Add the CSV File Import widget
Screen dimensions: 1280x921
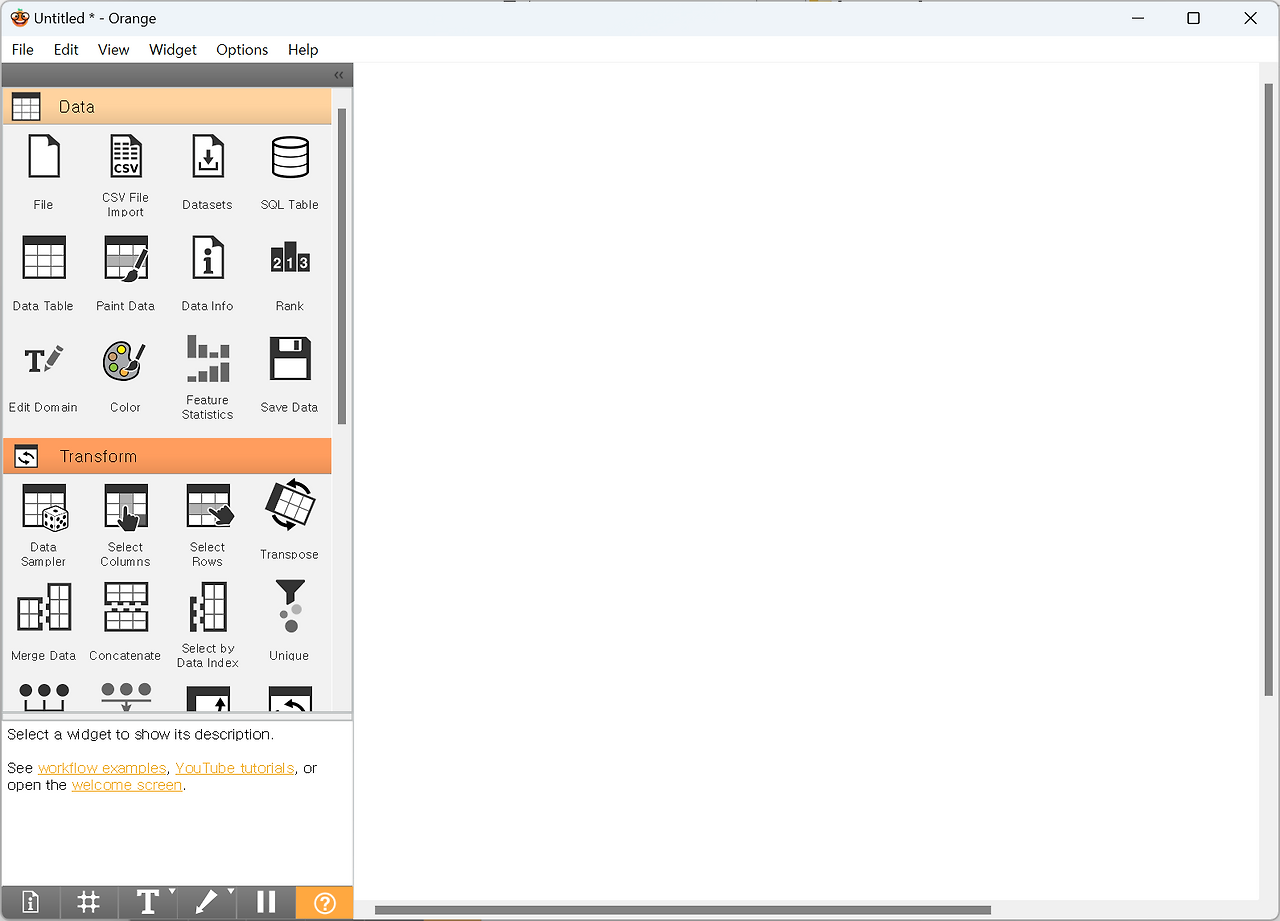tap(126, 158)
